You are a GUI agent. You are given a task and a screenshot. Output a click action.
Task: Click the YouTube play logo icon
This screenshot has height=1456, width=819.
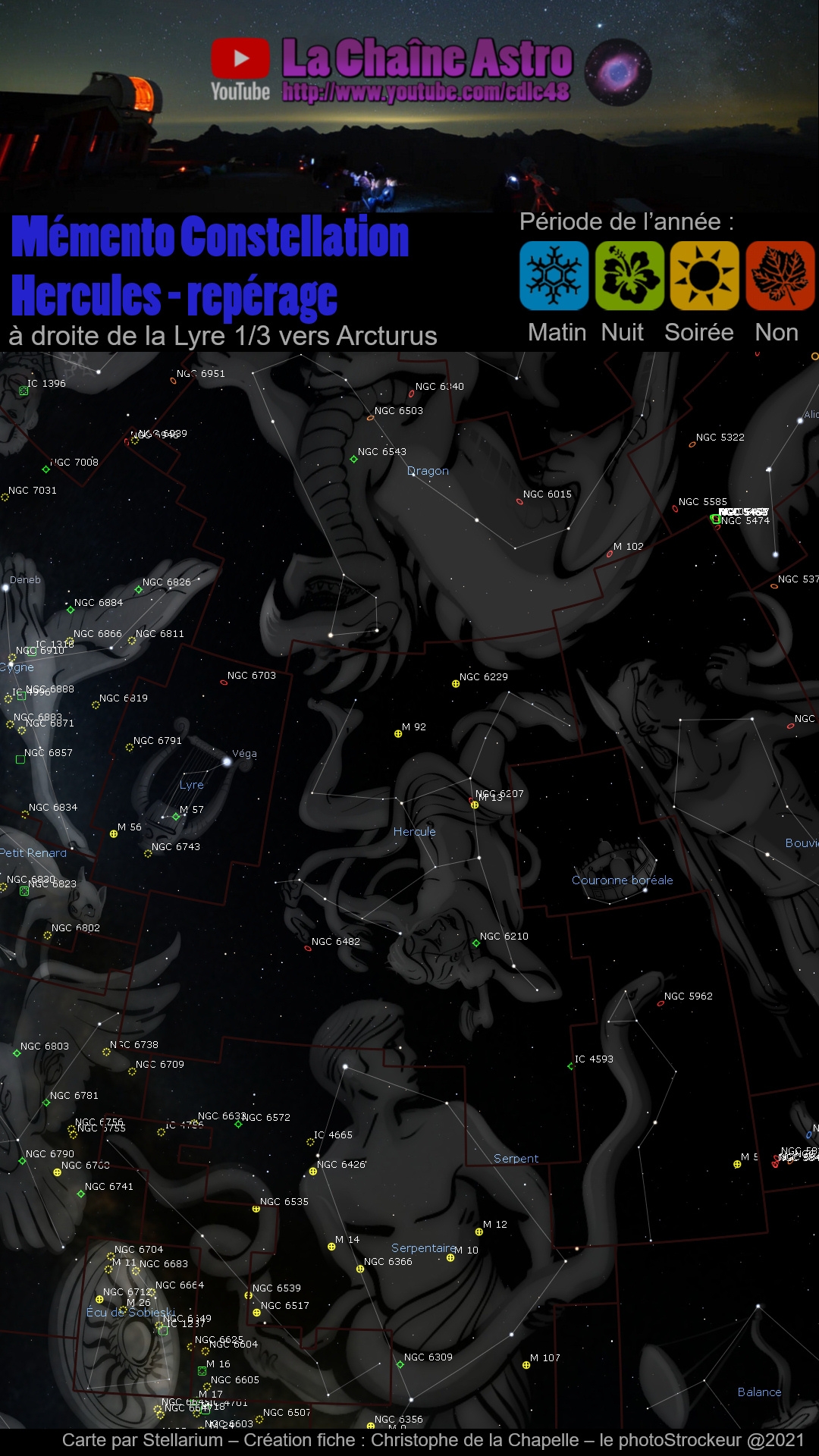click(x=240, y=58)
